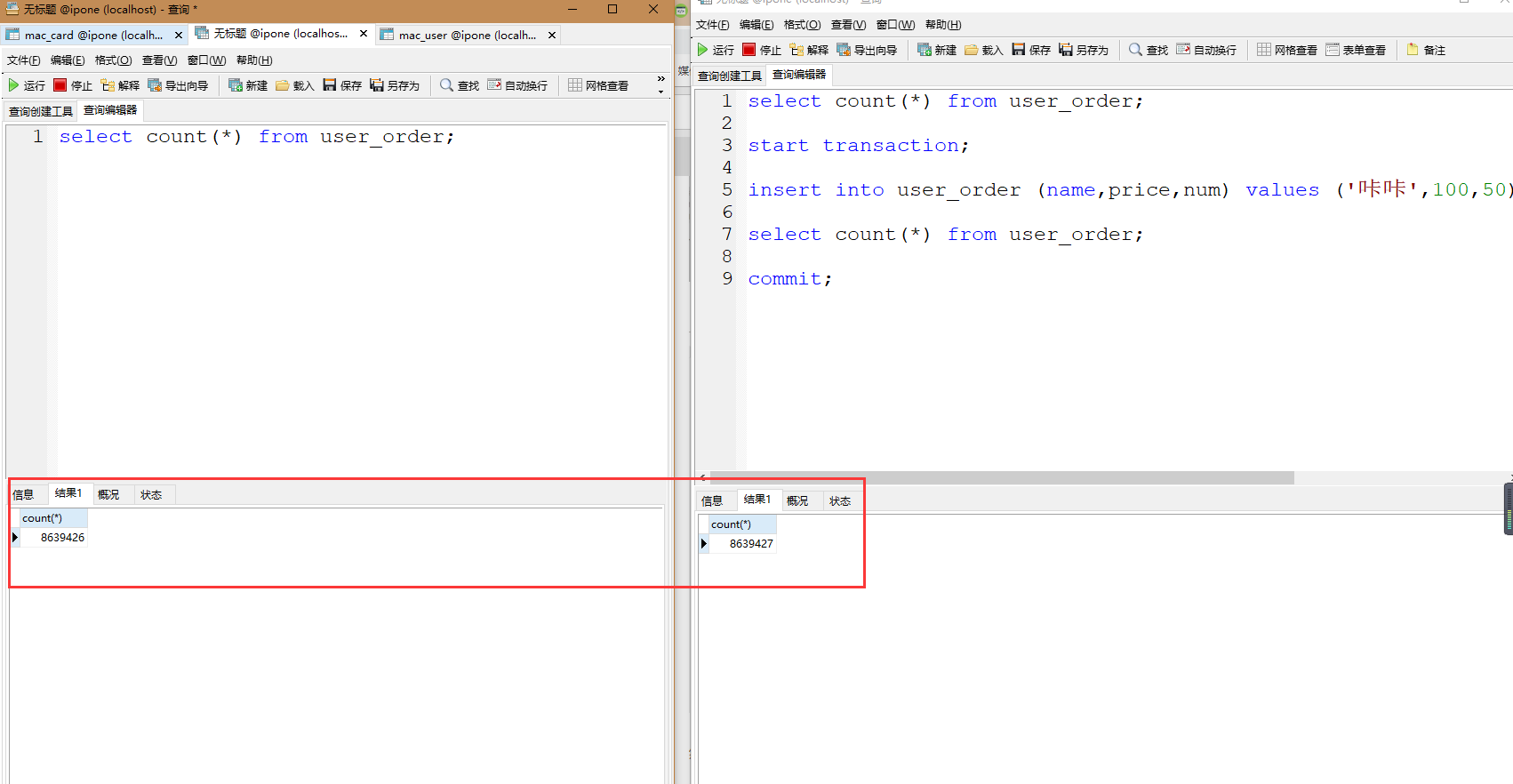Screen dimensions: 1513x784
Task: Select 查询编辑器 tab in left window
Action: pos(110,110)
